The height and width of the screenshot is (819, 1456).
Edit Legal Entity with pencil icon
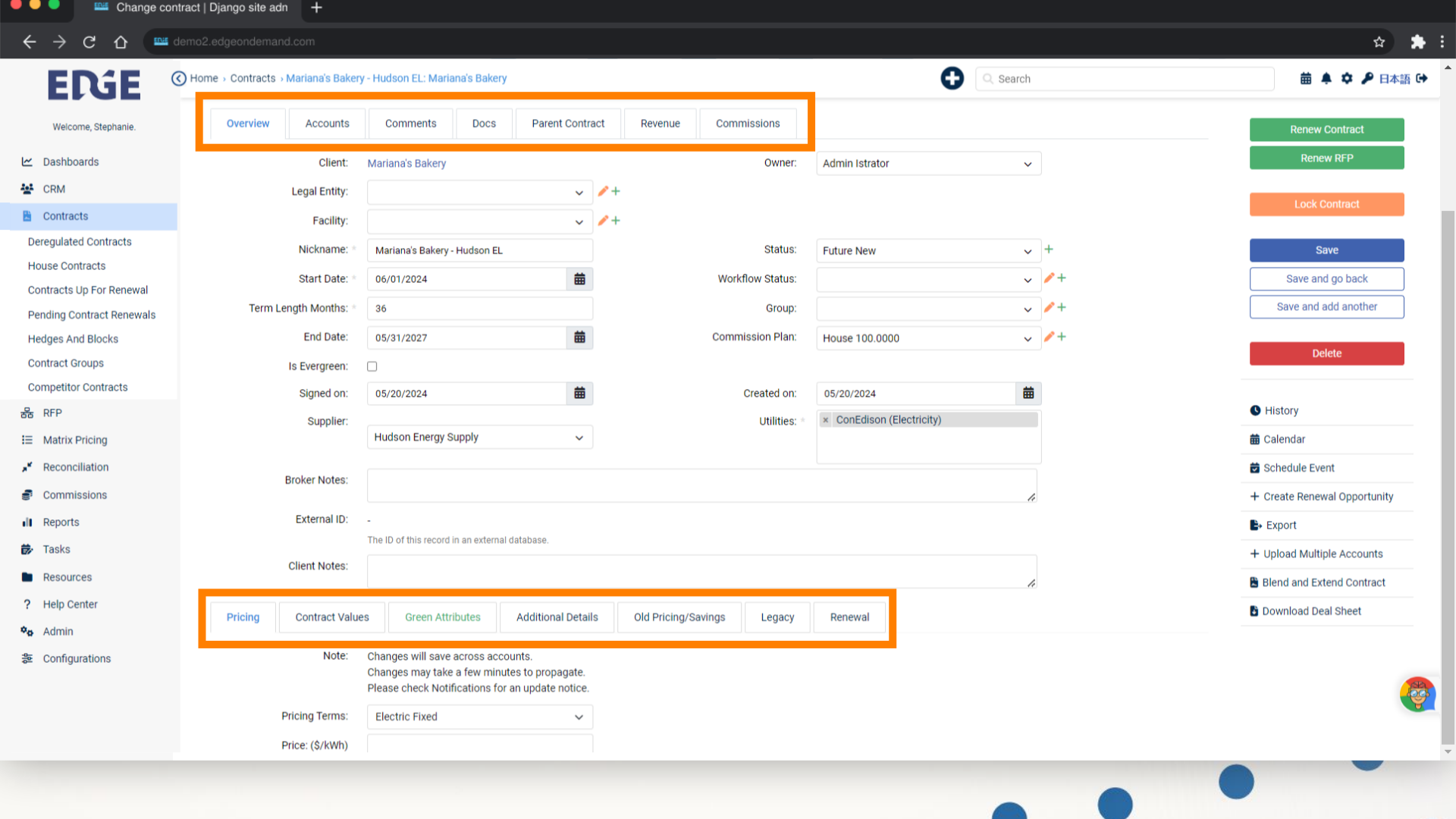[603, 191]
